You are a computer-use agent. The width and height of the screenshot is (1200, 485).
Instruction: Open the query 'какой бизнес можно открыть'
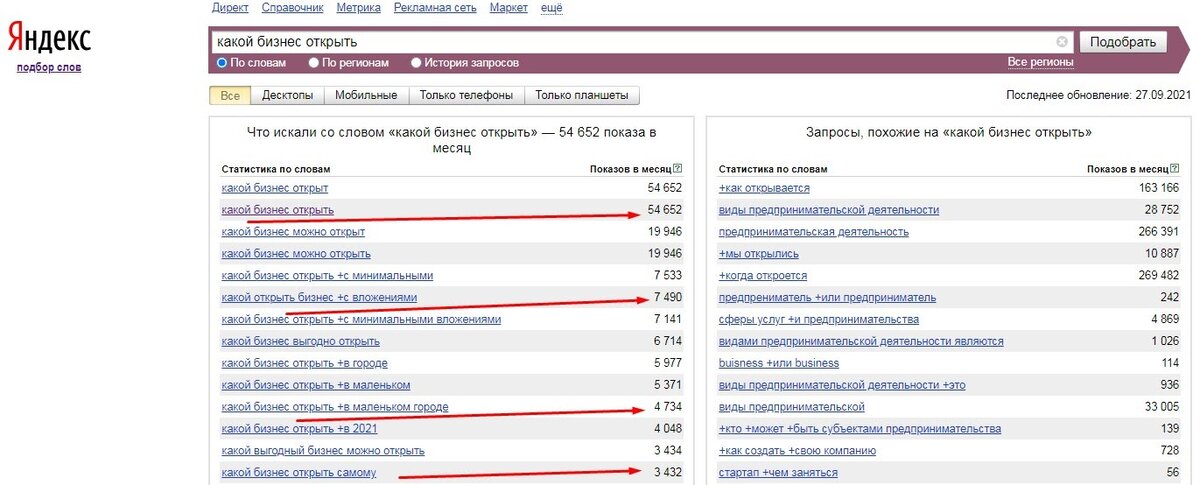coord(296,254)
